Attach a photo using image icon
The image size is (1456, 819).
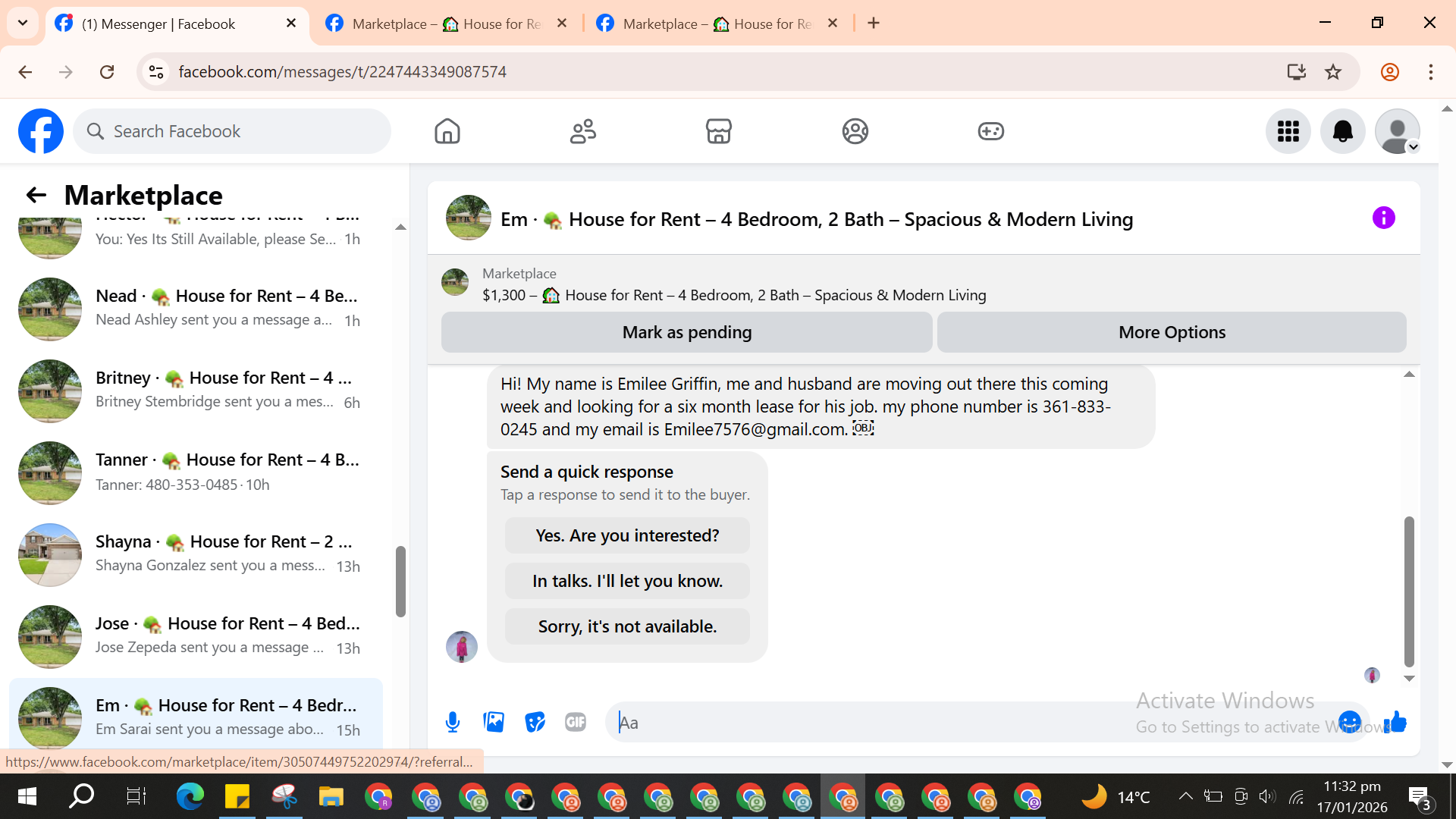point(494,722)
